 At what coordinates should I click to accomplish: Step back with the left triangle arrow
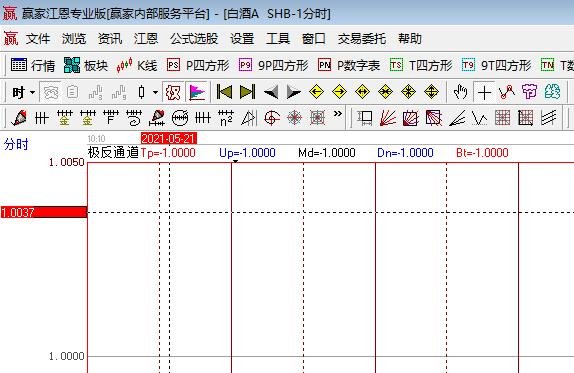coord(271,92)
